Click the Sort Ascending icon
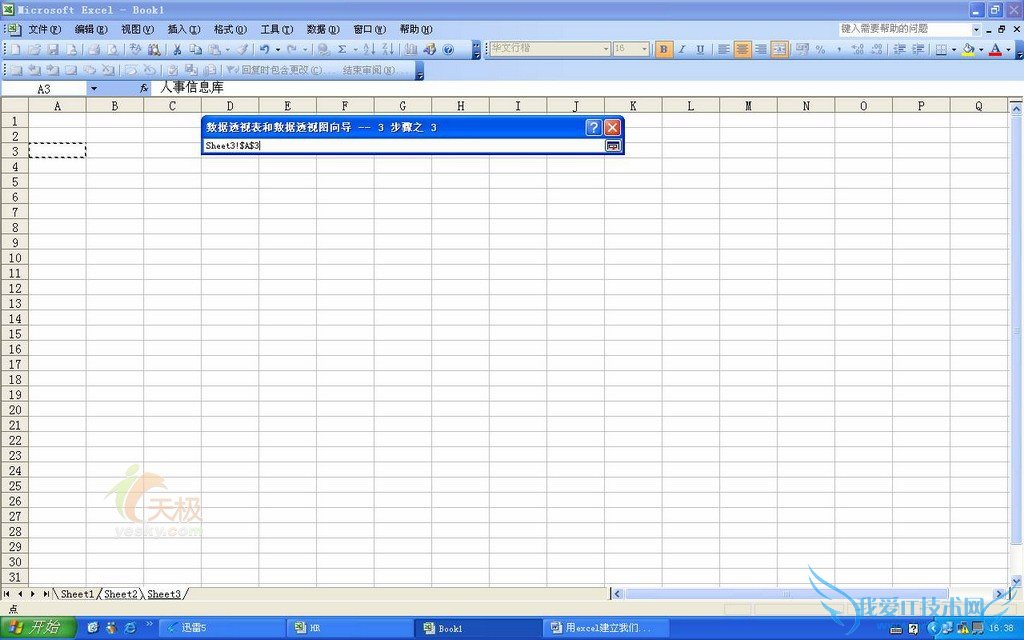 (370, 50)
